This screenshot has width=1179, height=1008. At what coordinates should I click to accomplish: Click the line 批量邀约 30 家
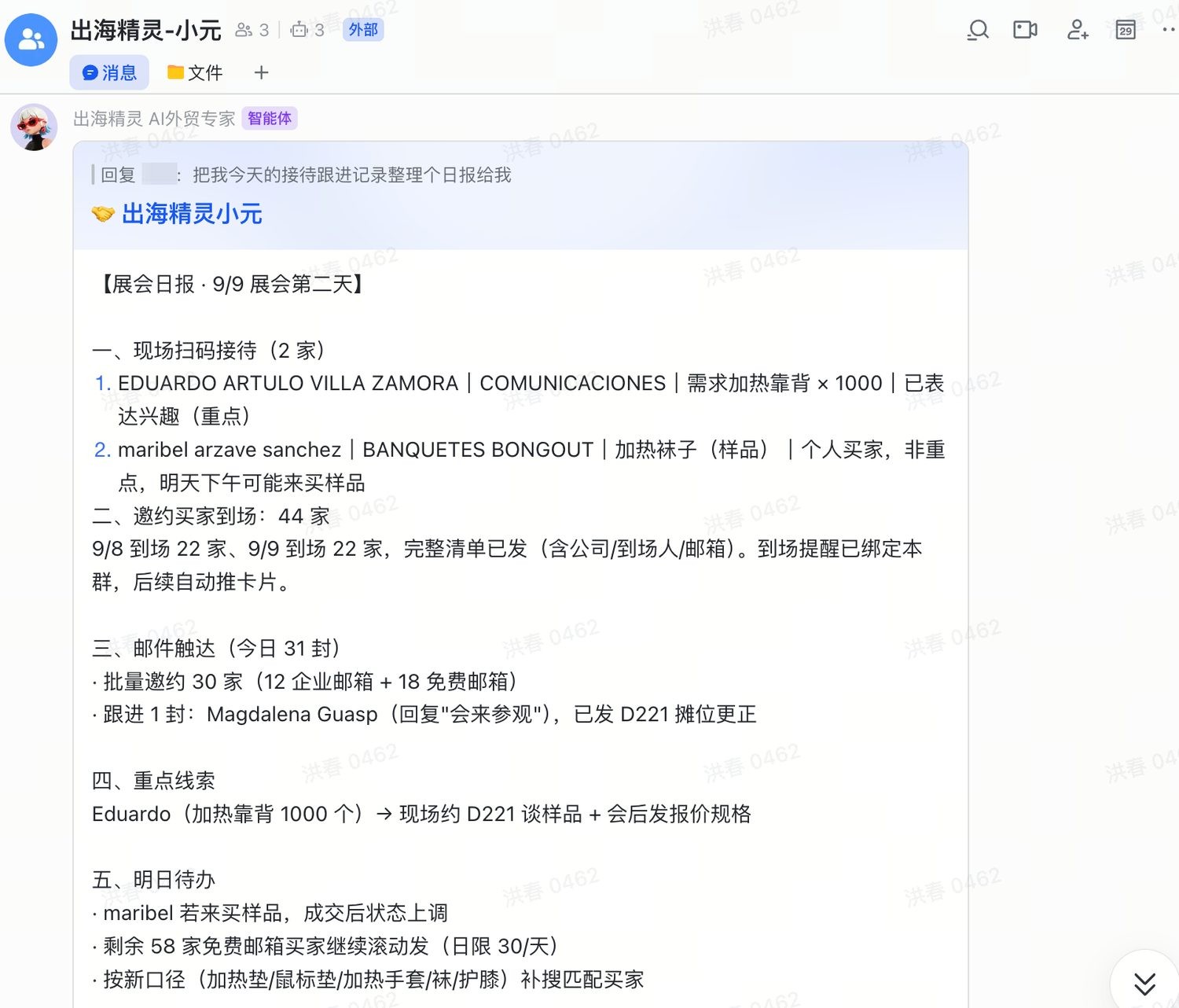click(x=305, y=681)
